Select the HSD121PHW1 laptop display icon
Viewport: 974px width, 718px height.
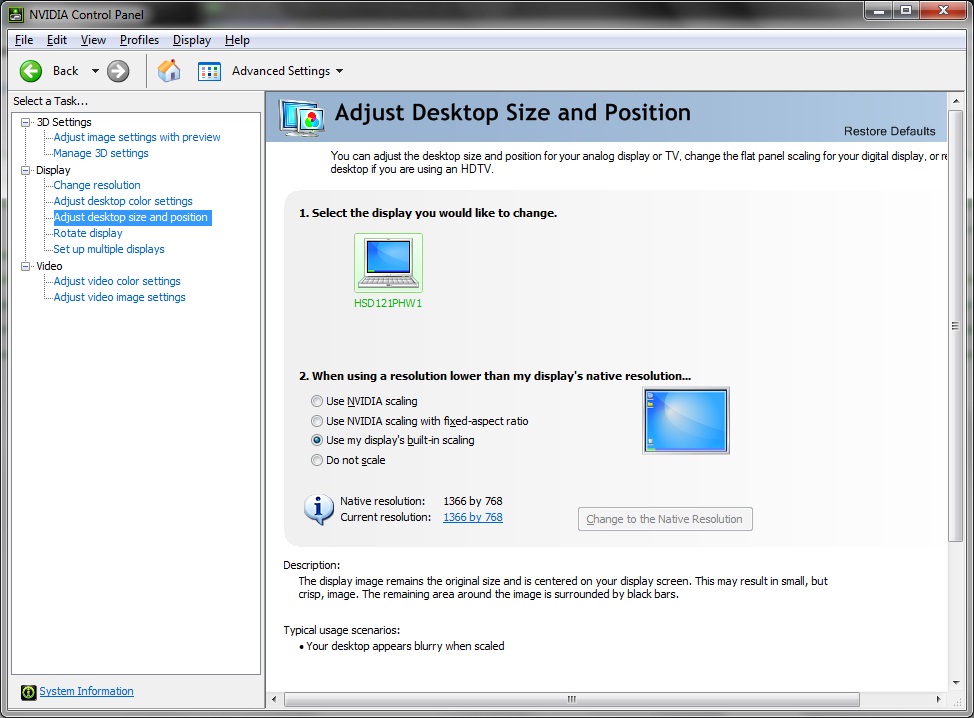(388, 263)
